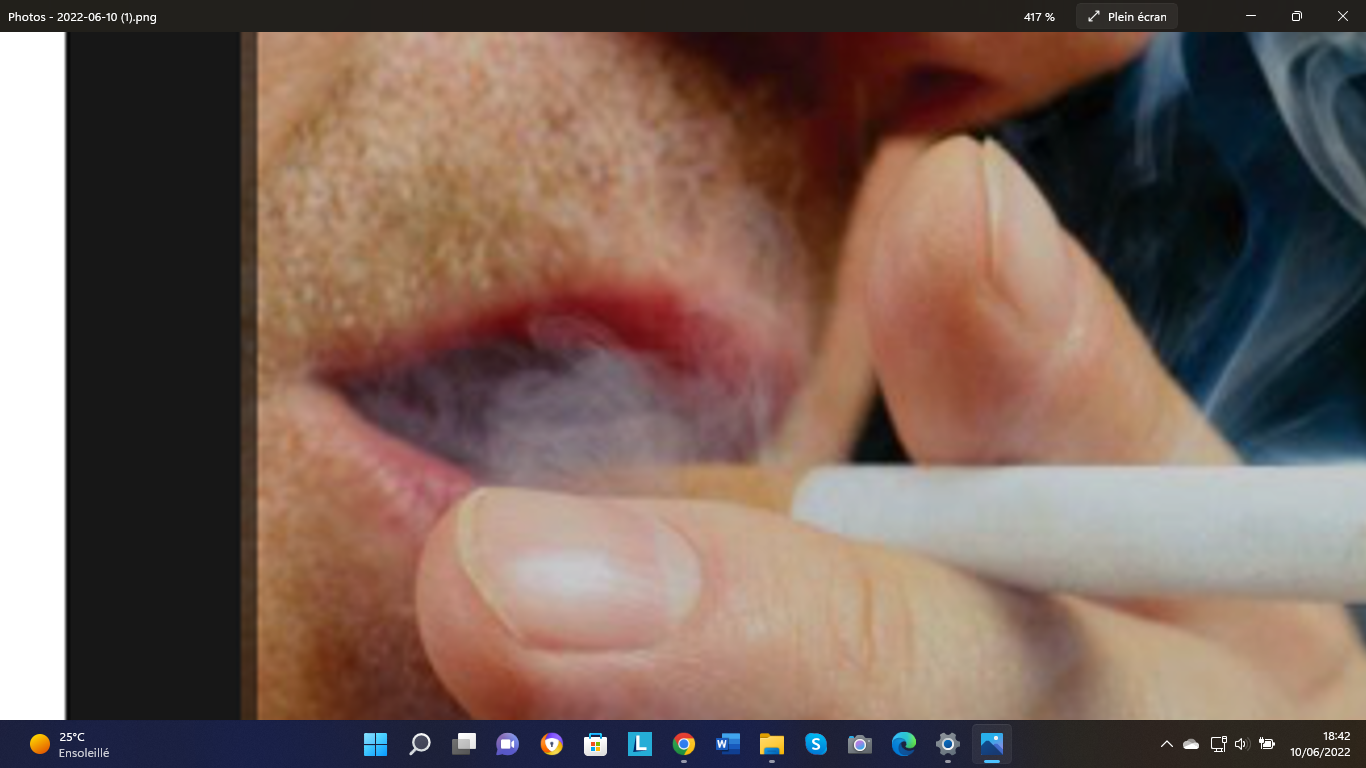
Task: Click the volume speaker tray icon
Action: (1242, 744)
